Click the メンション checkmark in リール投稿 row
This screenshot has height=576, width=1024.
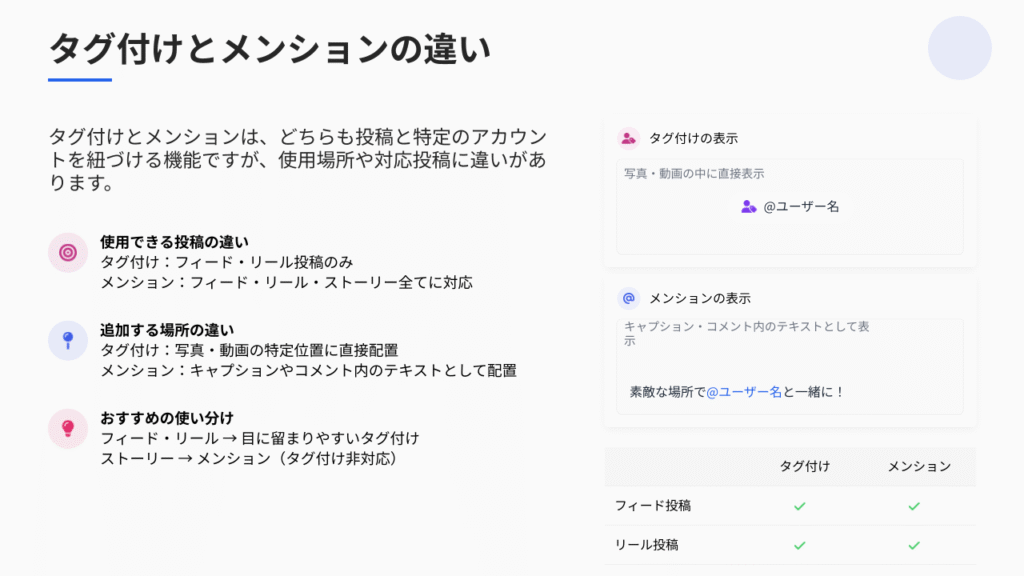pyautogui.click(x=913, y=545)
